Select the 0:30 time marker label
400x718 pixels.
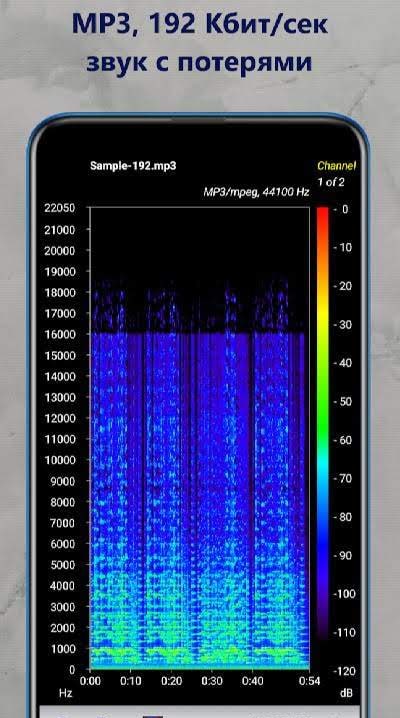[x=212, y=681]
